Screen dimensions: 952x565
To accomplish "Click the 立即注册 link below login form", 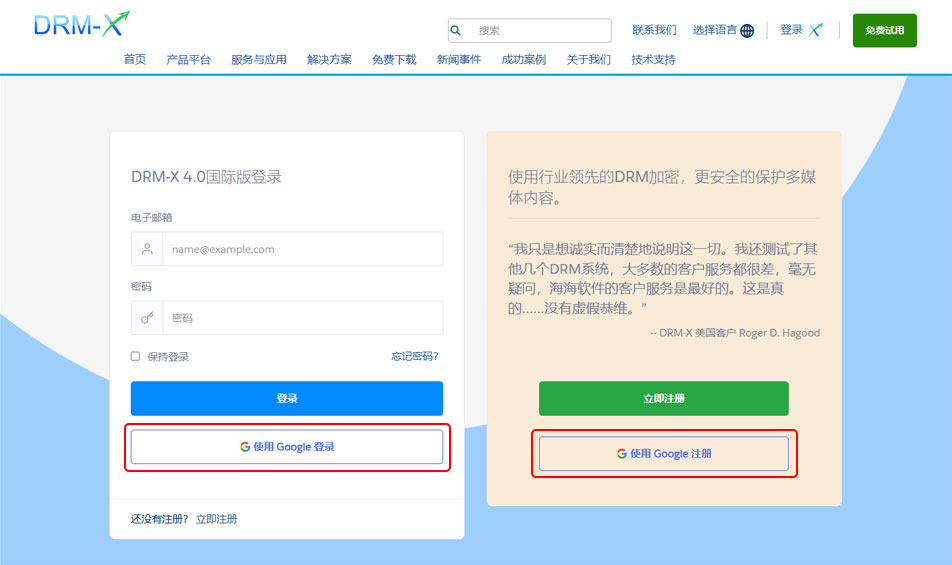I will pyautogui.click(x=217, y=519).
